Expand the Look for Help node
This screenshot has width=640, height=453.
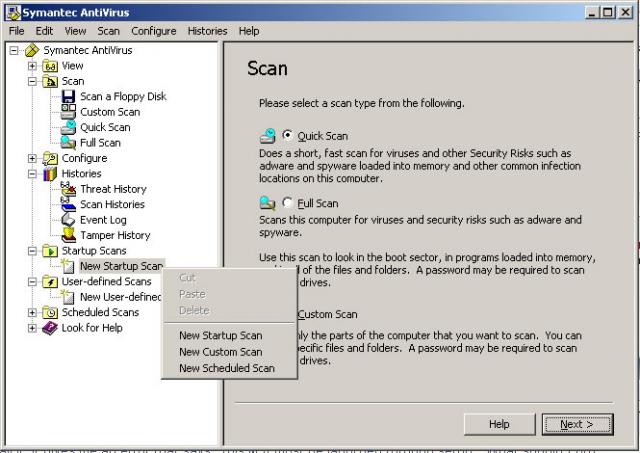[x=32, y=328]
